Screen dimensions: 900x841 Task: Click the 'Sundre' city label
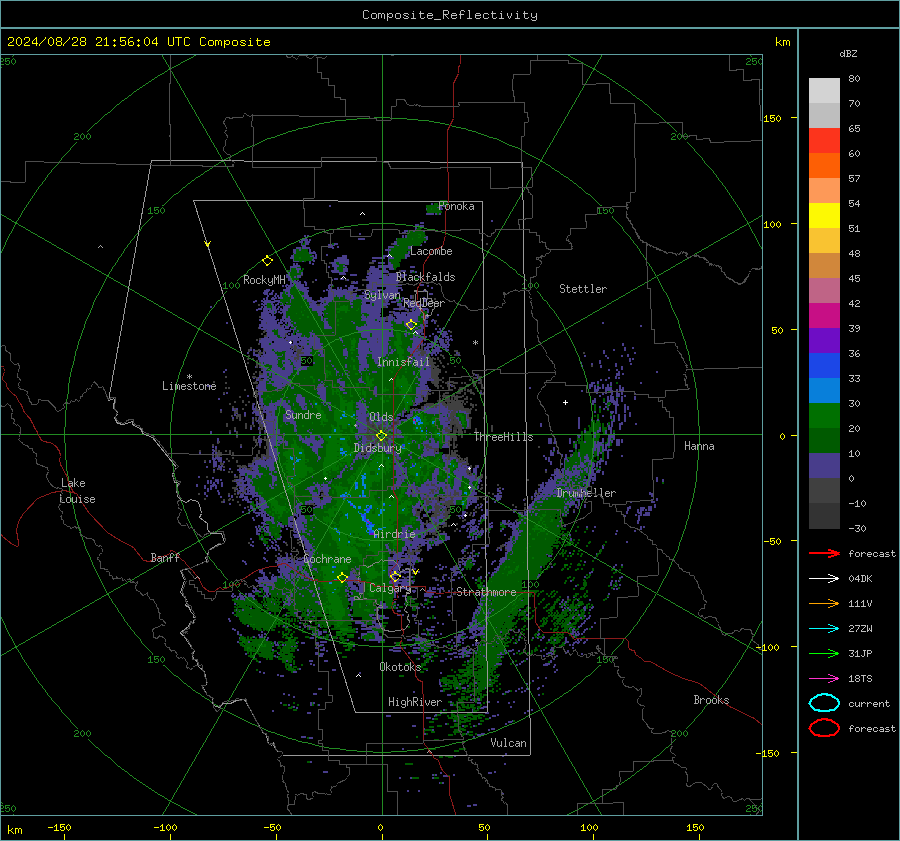(303, 414)
